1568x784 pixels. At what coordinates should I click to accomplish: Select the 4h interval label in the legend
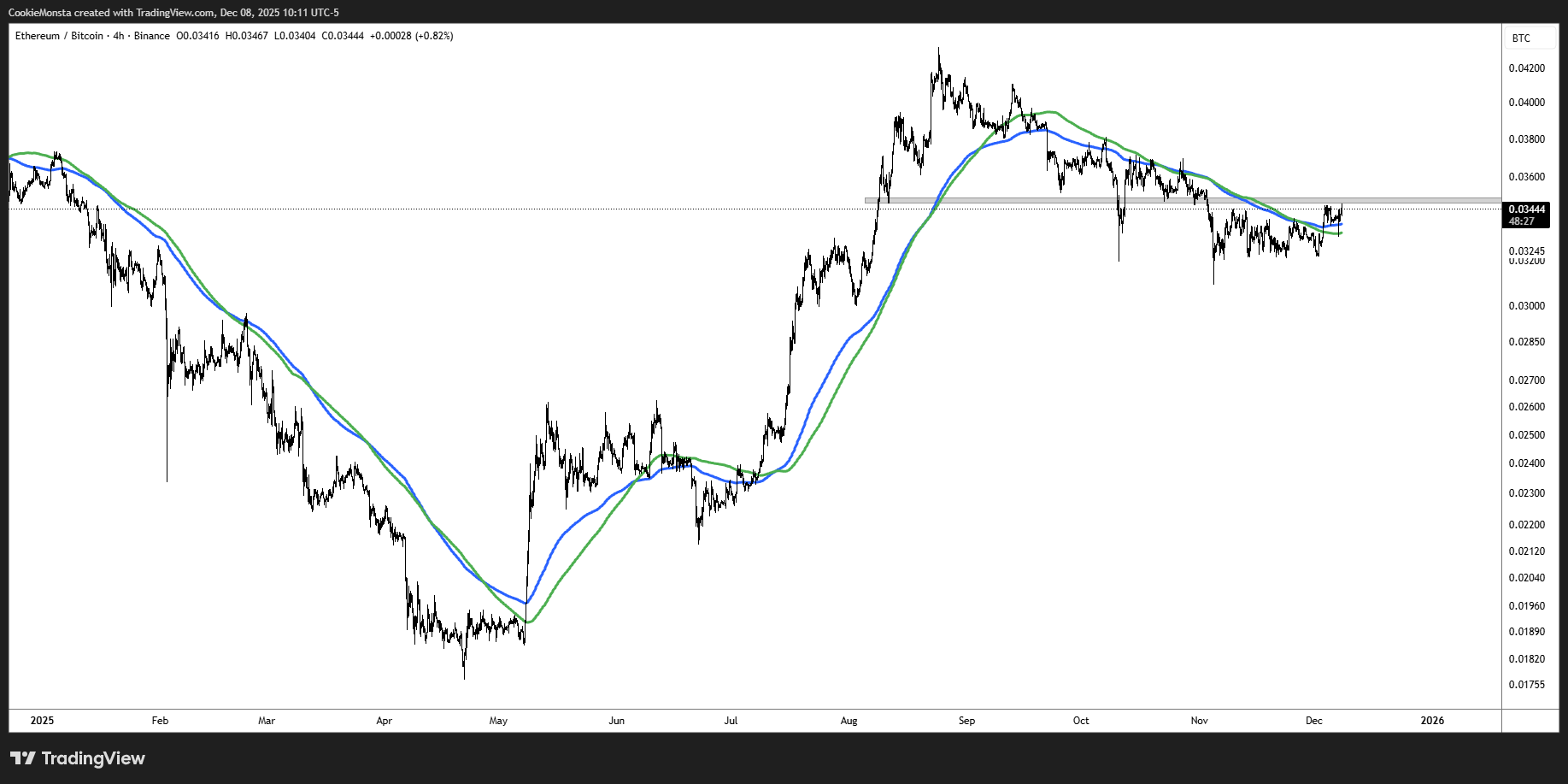click(118, 36)
